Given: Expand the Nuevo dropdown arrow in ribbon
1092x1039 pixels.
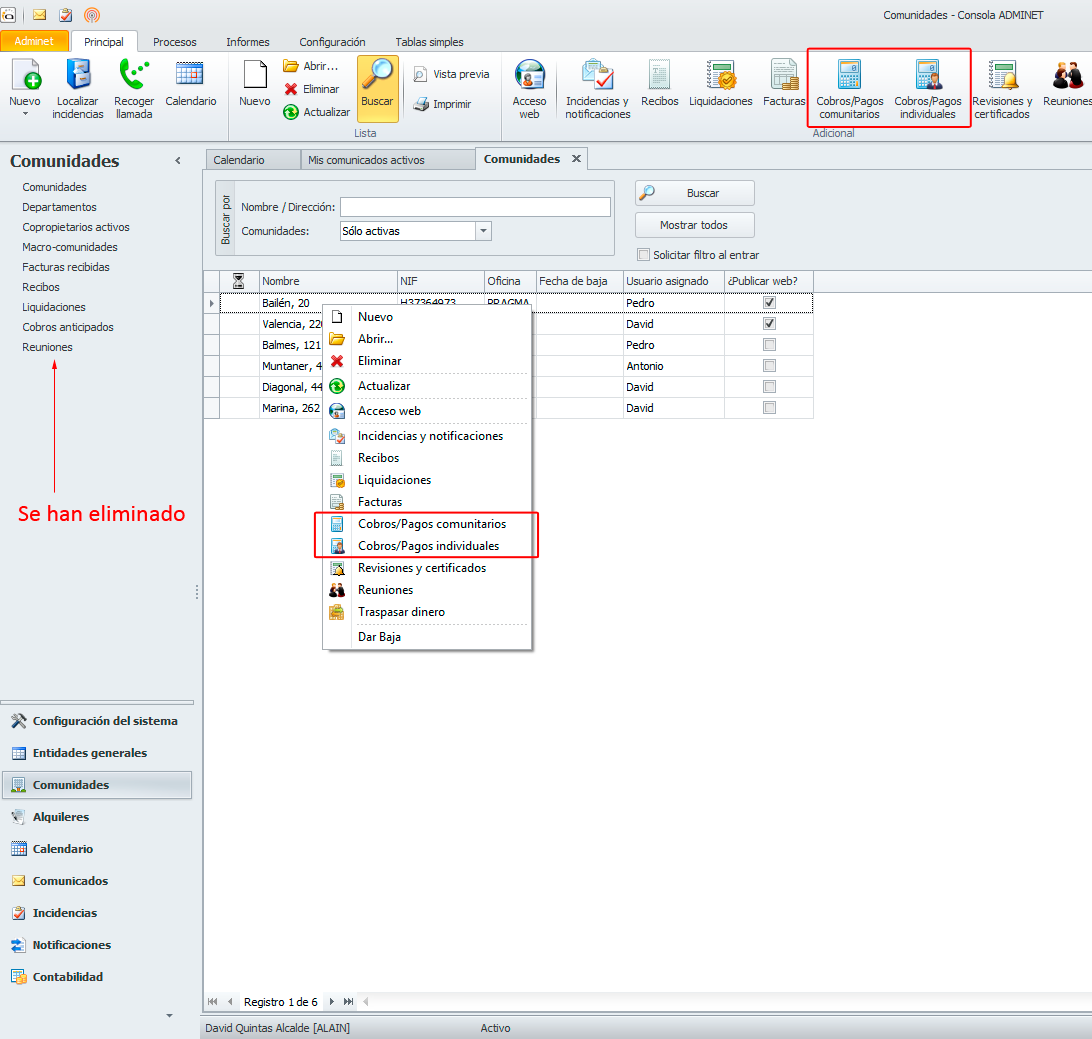Looking at the screenshot, I should [25, 114].
